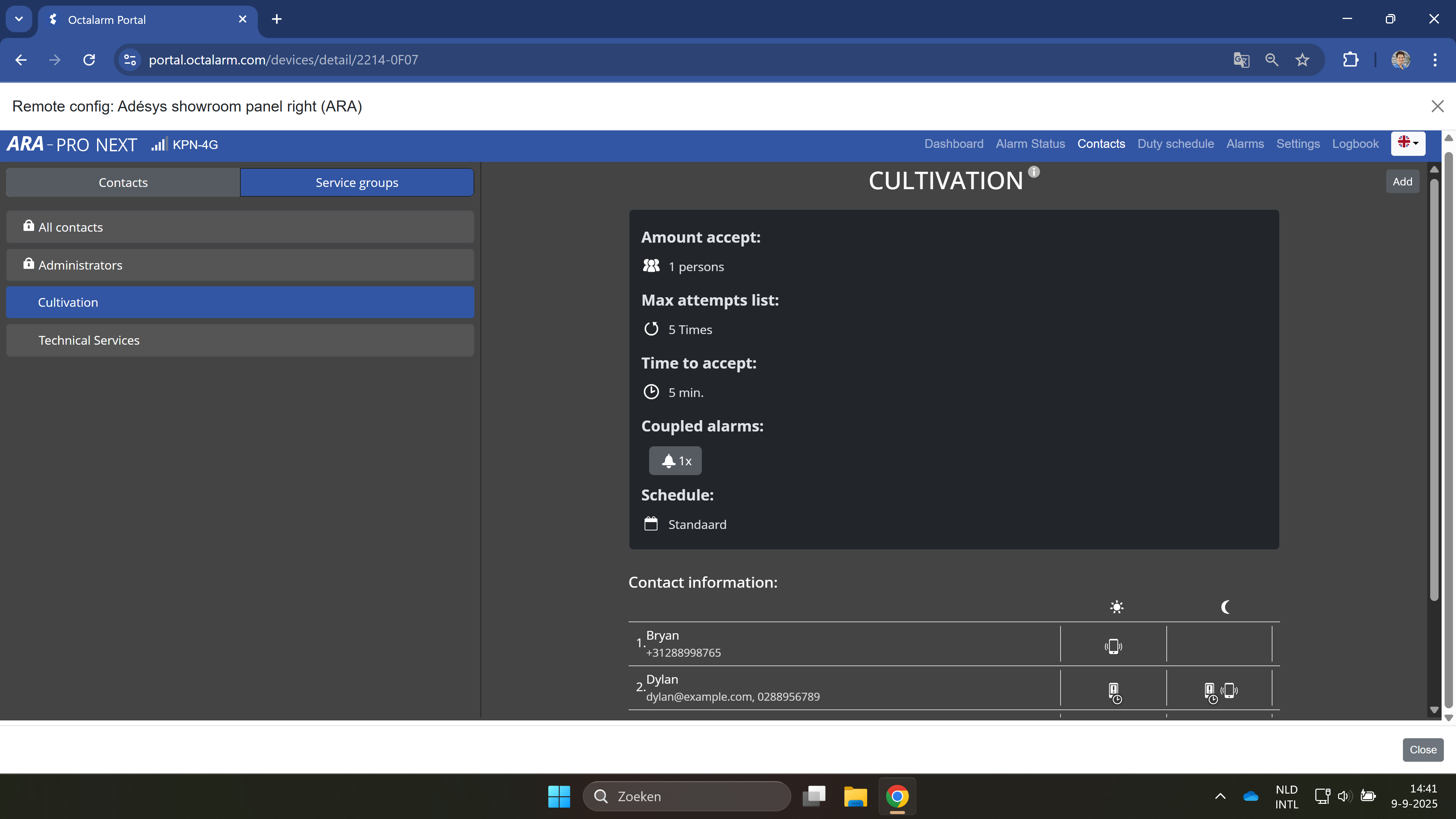1456x819 pixels.
Task: Click the Google Translate icon in address bar
Action: point(1241,60)
